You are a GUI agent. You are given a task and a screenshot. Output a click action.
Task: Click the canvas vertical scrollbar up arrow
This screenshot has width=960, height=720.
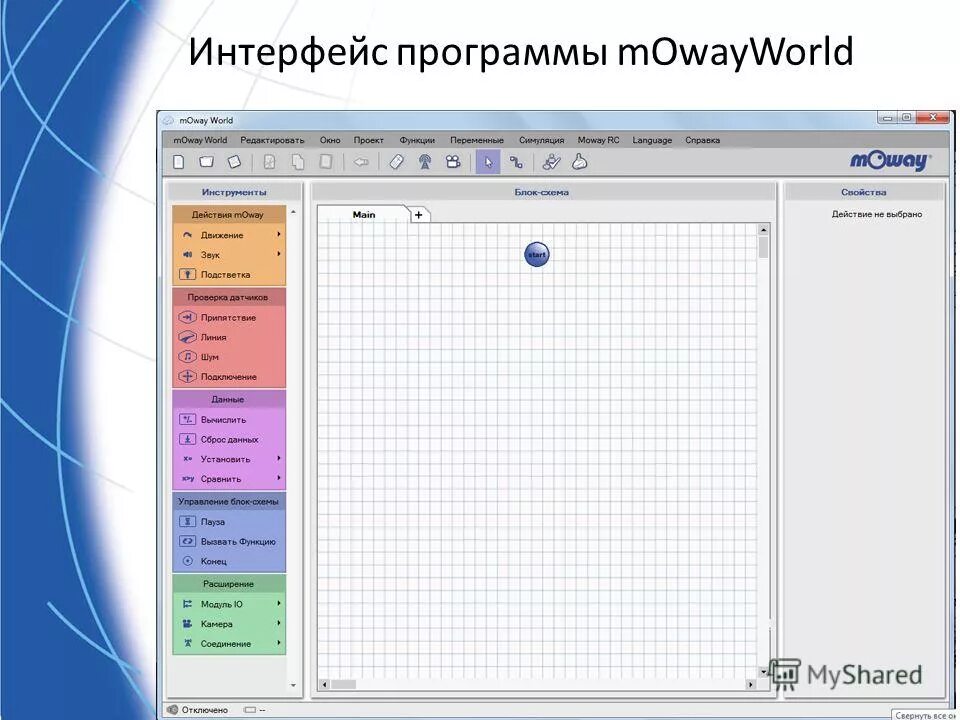click(x=763, y=230)
